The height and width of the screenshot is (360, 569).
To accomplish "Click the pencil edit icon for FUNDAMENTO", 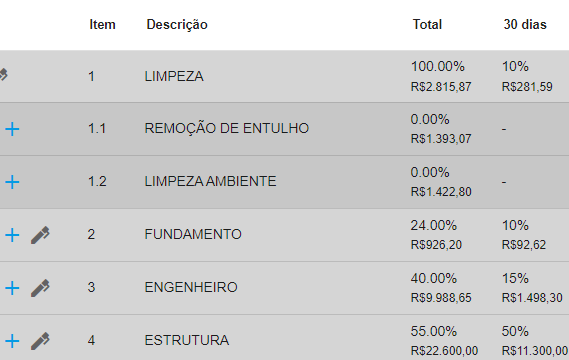I will 40,235.
